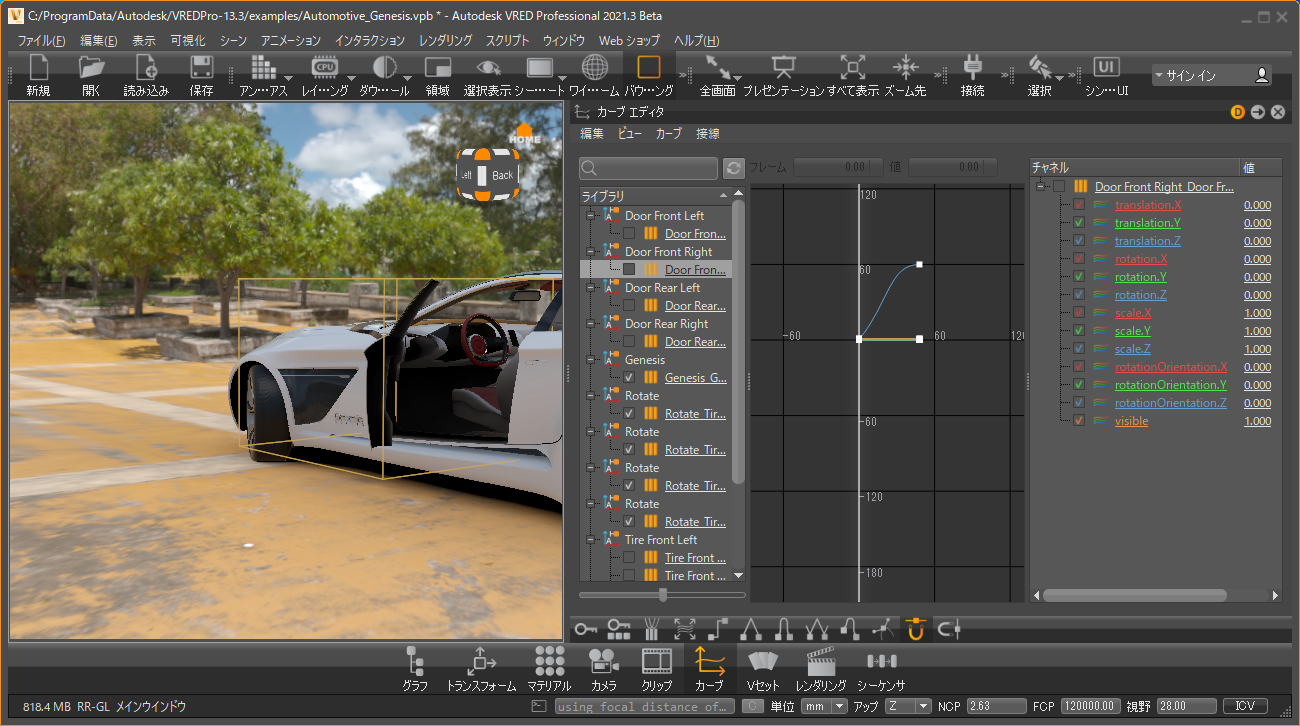
Task: Toggle the visible channel checkbox
Action: tap(1079, 421)
